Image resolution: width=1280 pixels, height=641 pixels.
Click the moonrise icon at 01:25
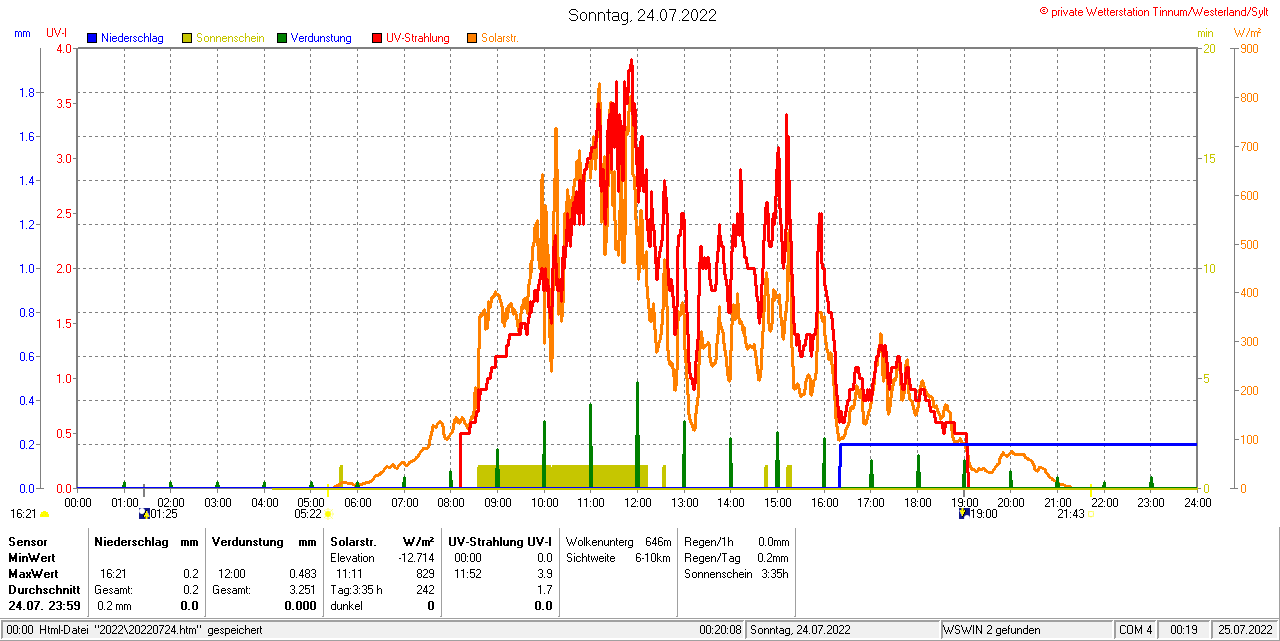pyautogui.click(x=144, y=514)
